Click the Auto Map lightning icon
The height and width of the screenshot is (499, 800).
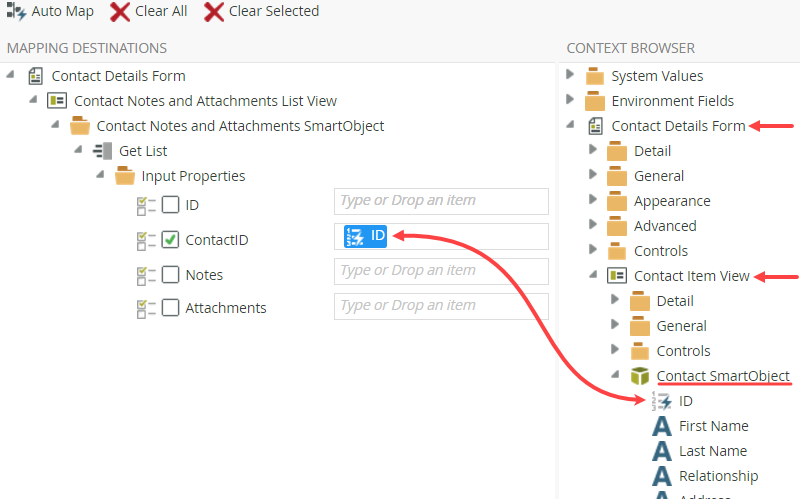[16, 12]
